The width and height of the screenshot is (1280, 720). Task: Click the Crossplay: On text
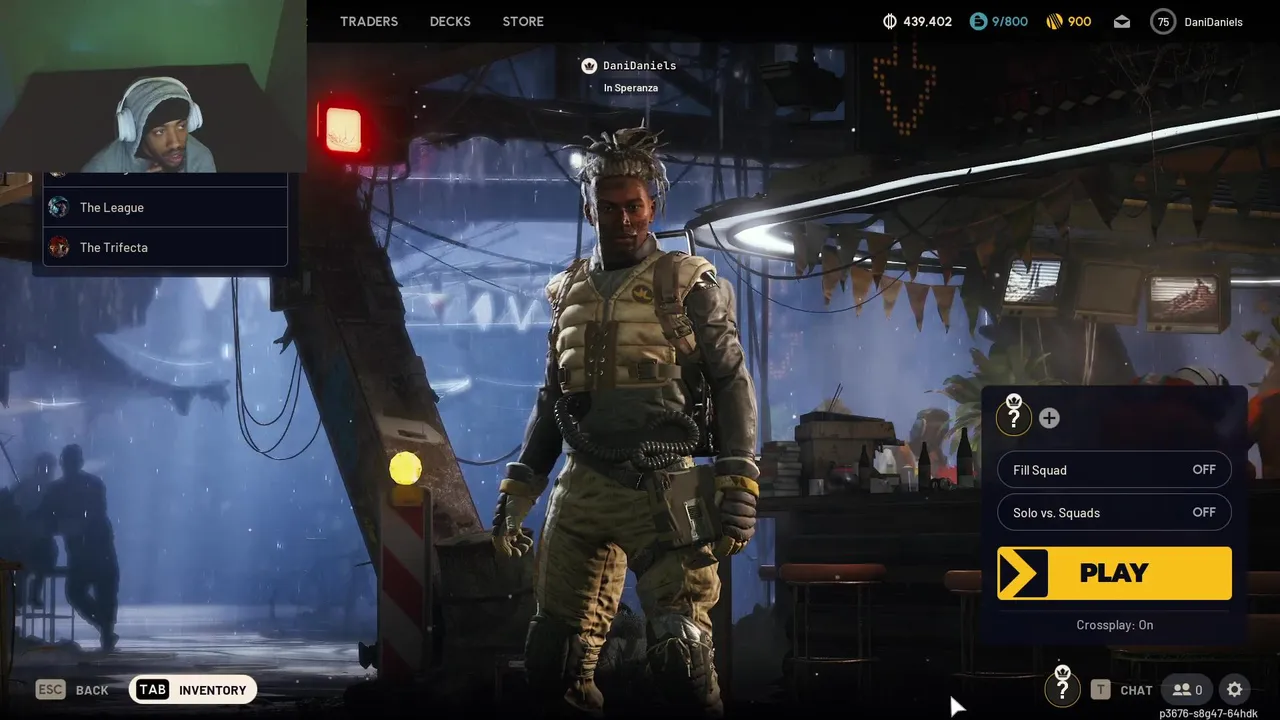(1114, 625)
